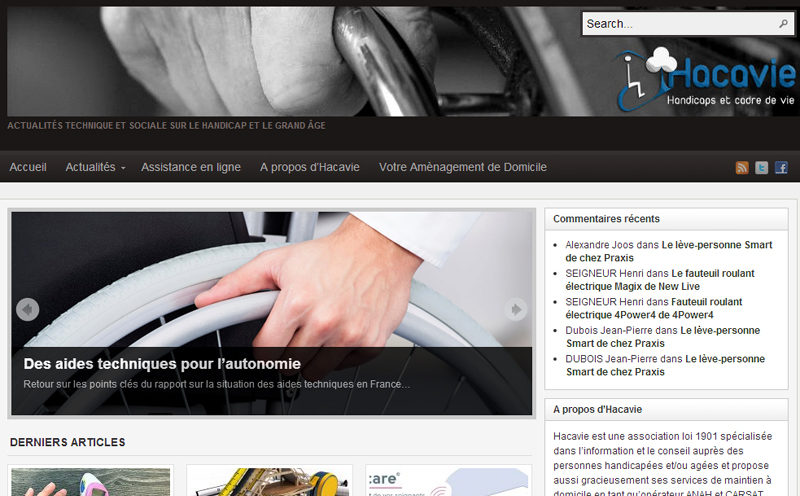Open the Facebook icon link

[x=781, y=167]
